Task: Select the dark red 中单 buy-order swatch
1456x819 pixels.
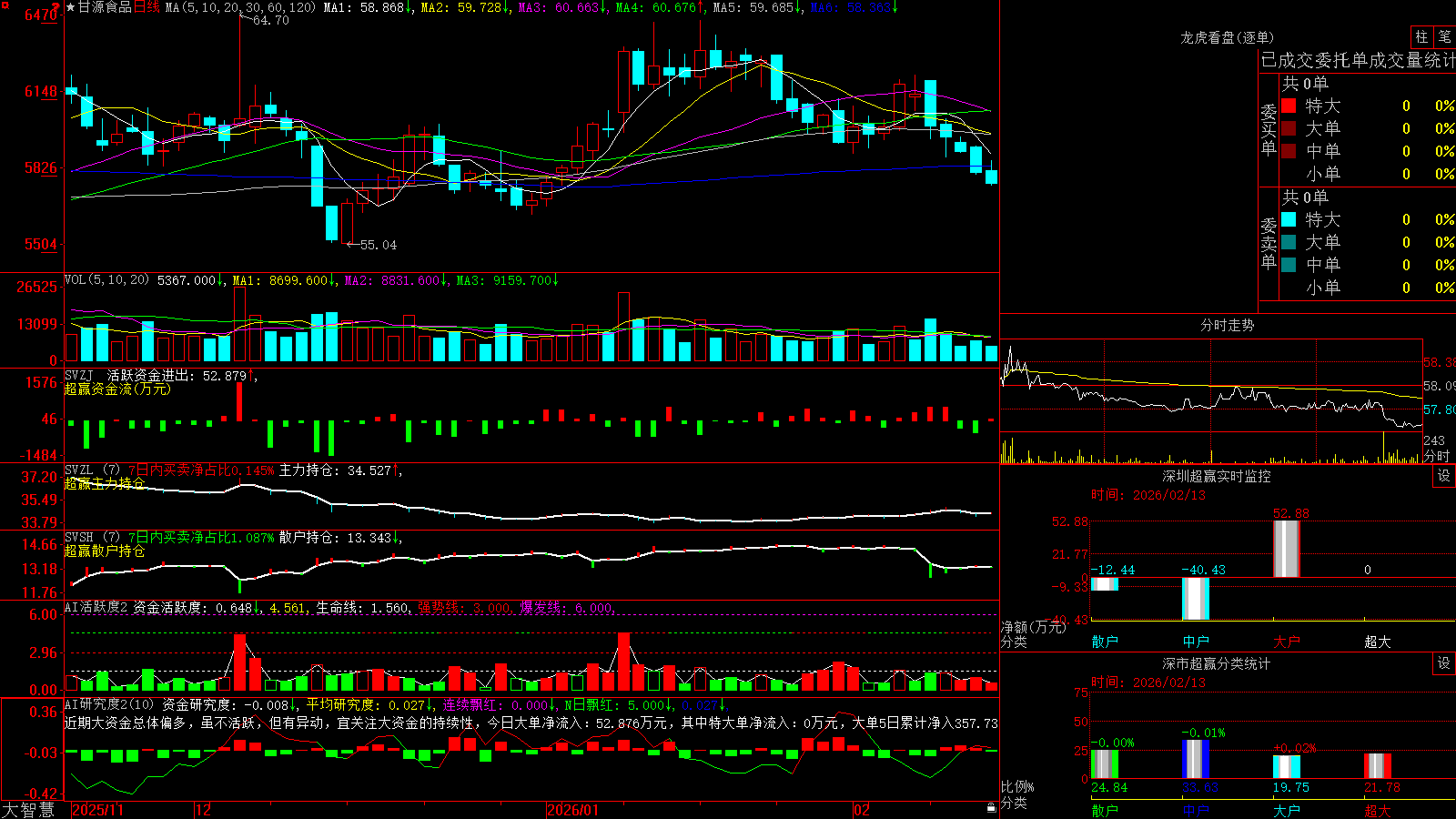Action: pos(1289,151)
